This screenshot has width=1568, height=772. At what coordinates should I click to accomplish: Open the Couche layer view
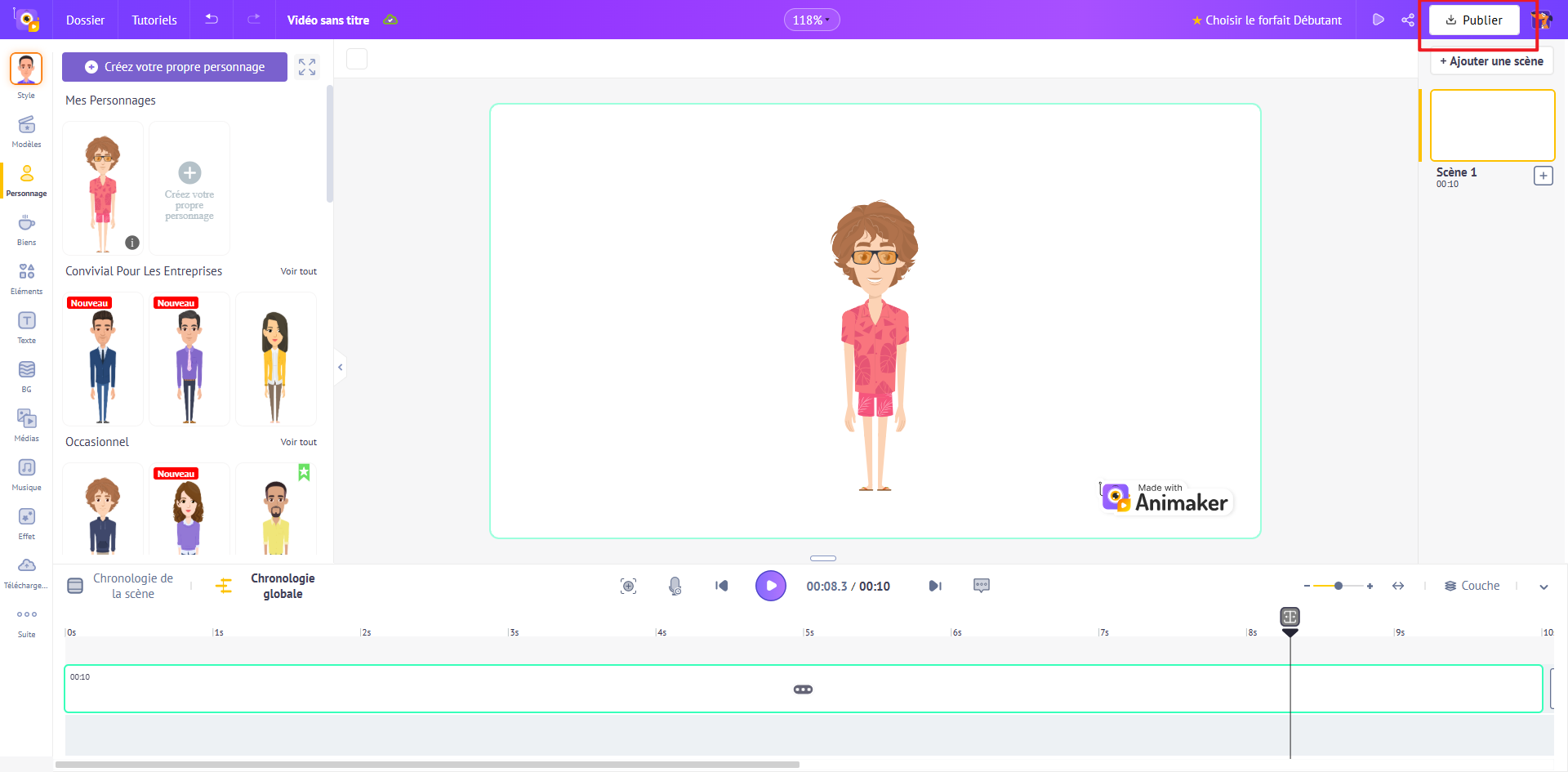[1472, 586]
